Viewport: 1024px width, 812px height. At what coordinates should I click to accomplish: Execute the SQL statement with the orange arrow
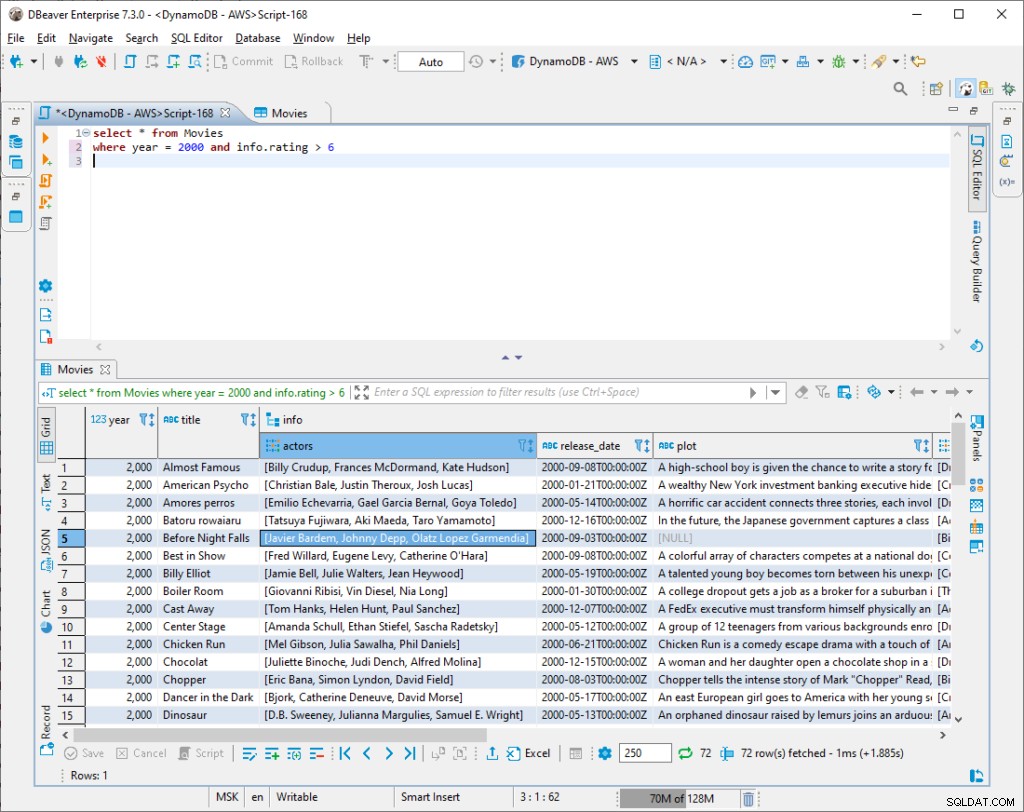(x=45, y=138)
